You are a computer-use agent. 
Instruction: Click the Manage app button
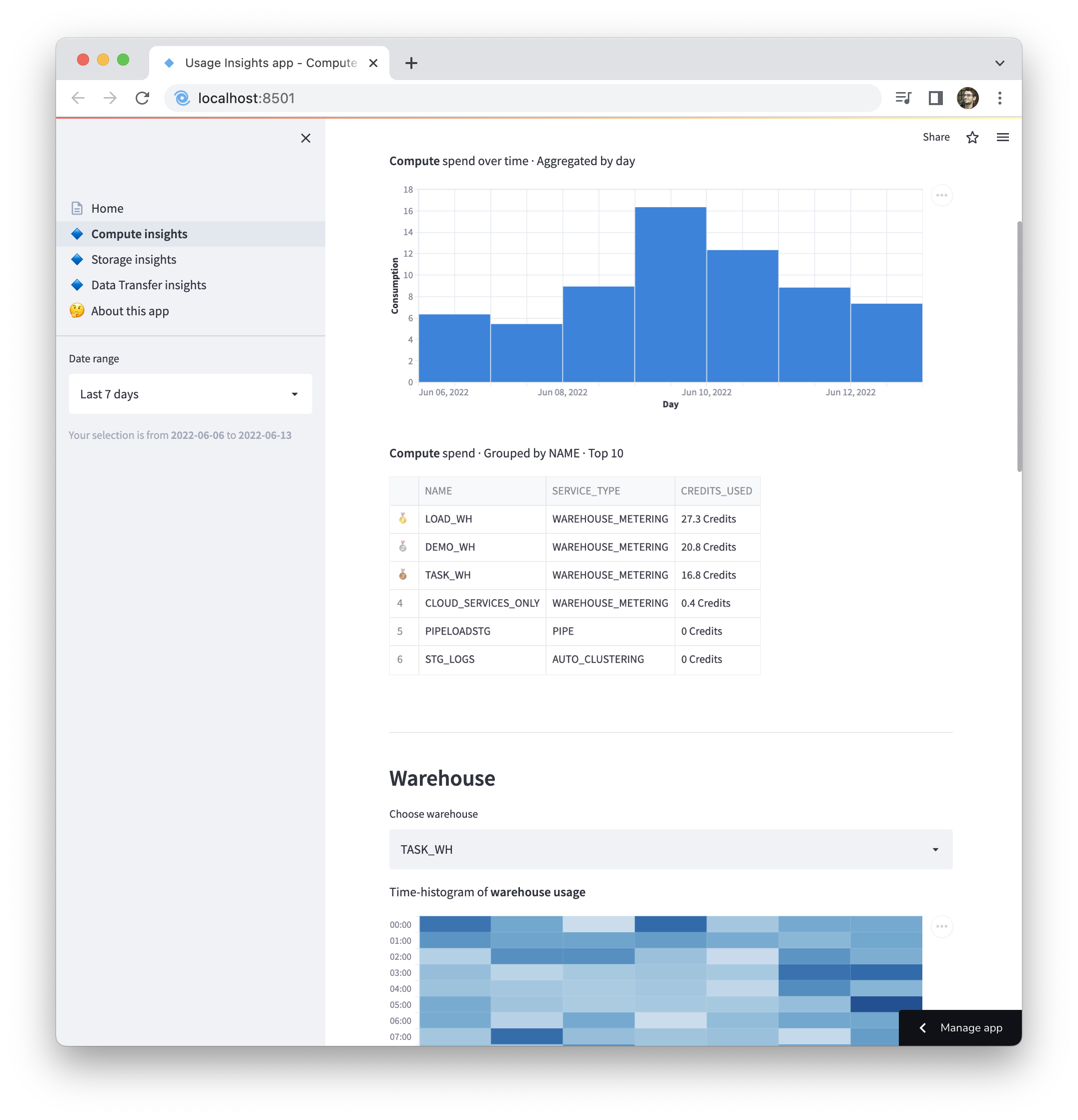(x=960, y=1027)
